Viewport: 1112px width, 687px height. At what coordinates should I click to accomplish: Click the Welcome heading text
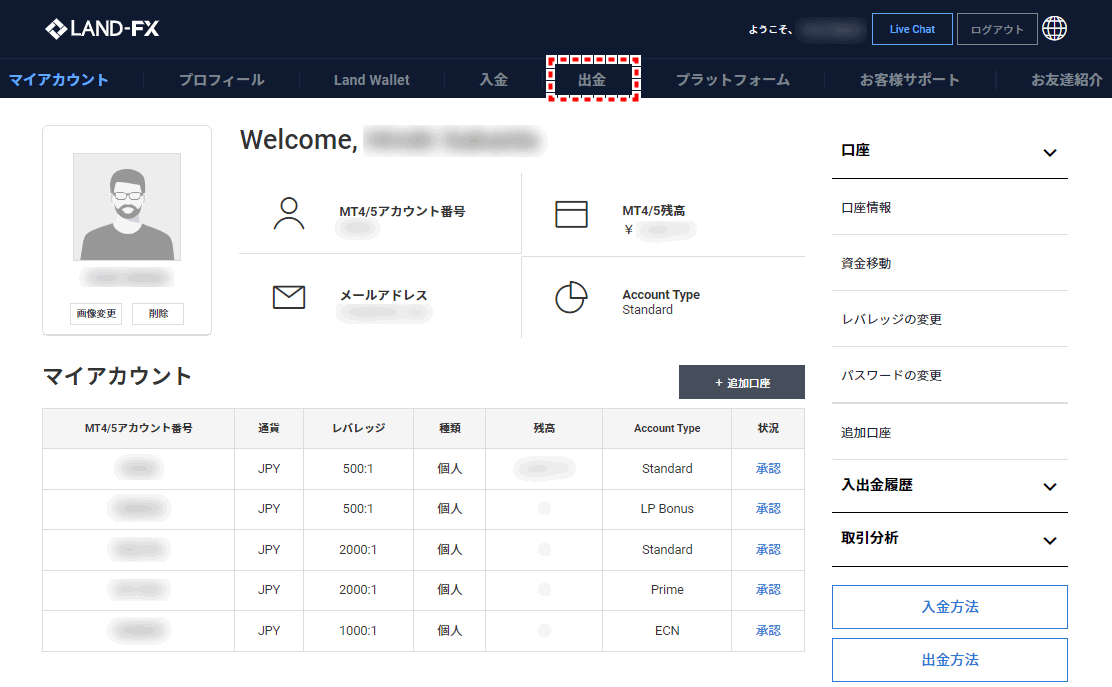[299, 140]
